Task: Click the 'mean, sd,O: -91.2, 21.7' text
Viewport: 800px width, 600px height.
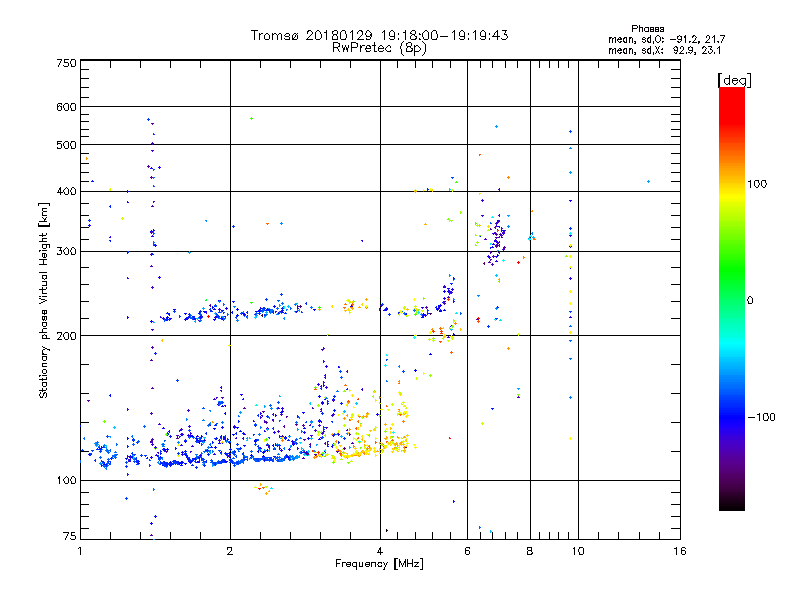Action: [666, 40]
